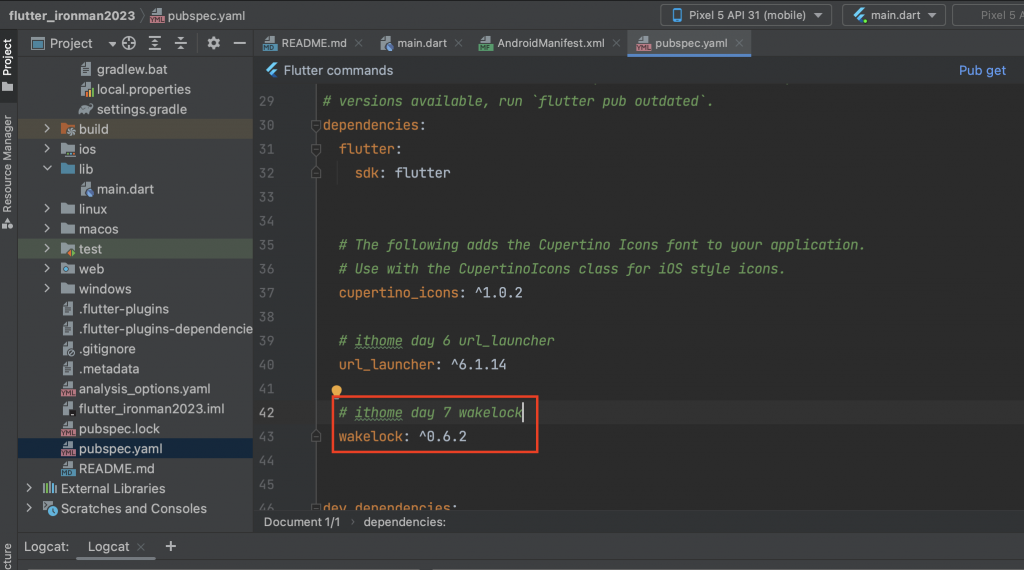1024x570 pixels.
Task: Select pubspec.yaml in project tree
Action: tap(120, 449)
